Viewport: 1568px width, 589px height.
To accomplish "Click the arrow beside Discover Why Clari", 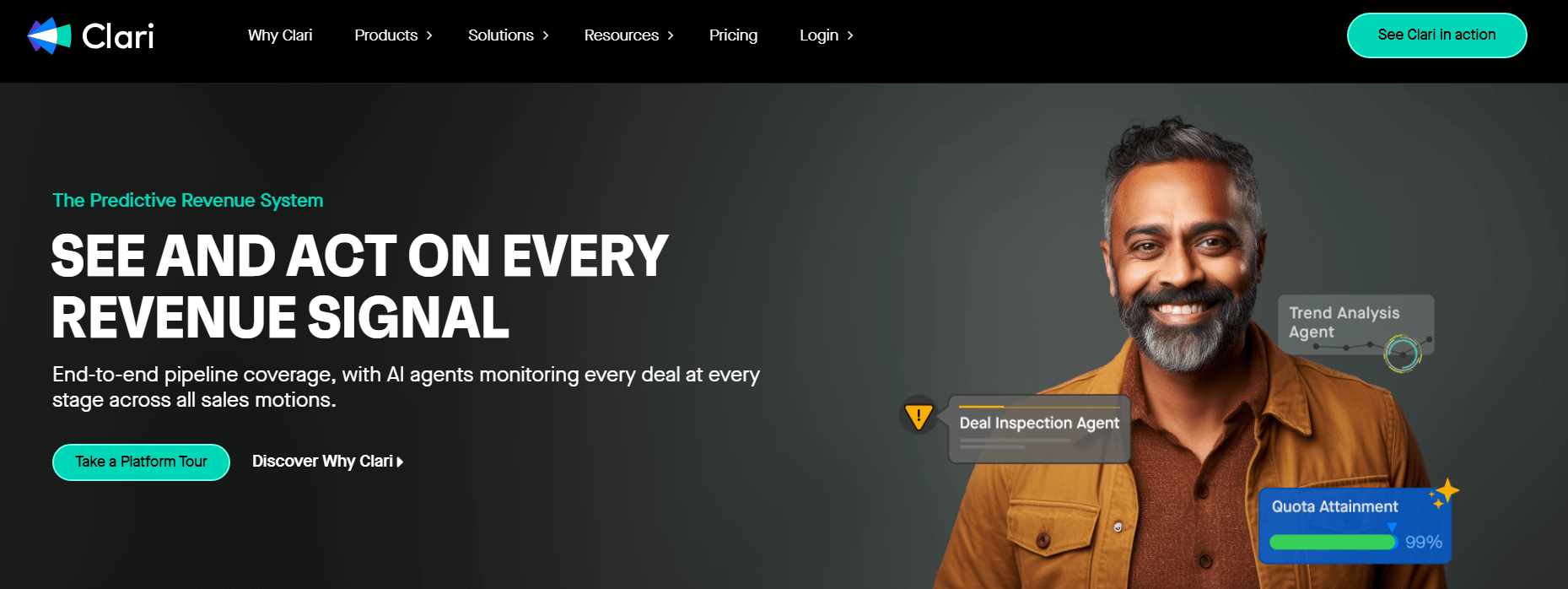I will coord(400,462).
